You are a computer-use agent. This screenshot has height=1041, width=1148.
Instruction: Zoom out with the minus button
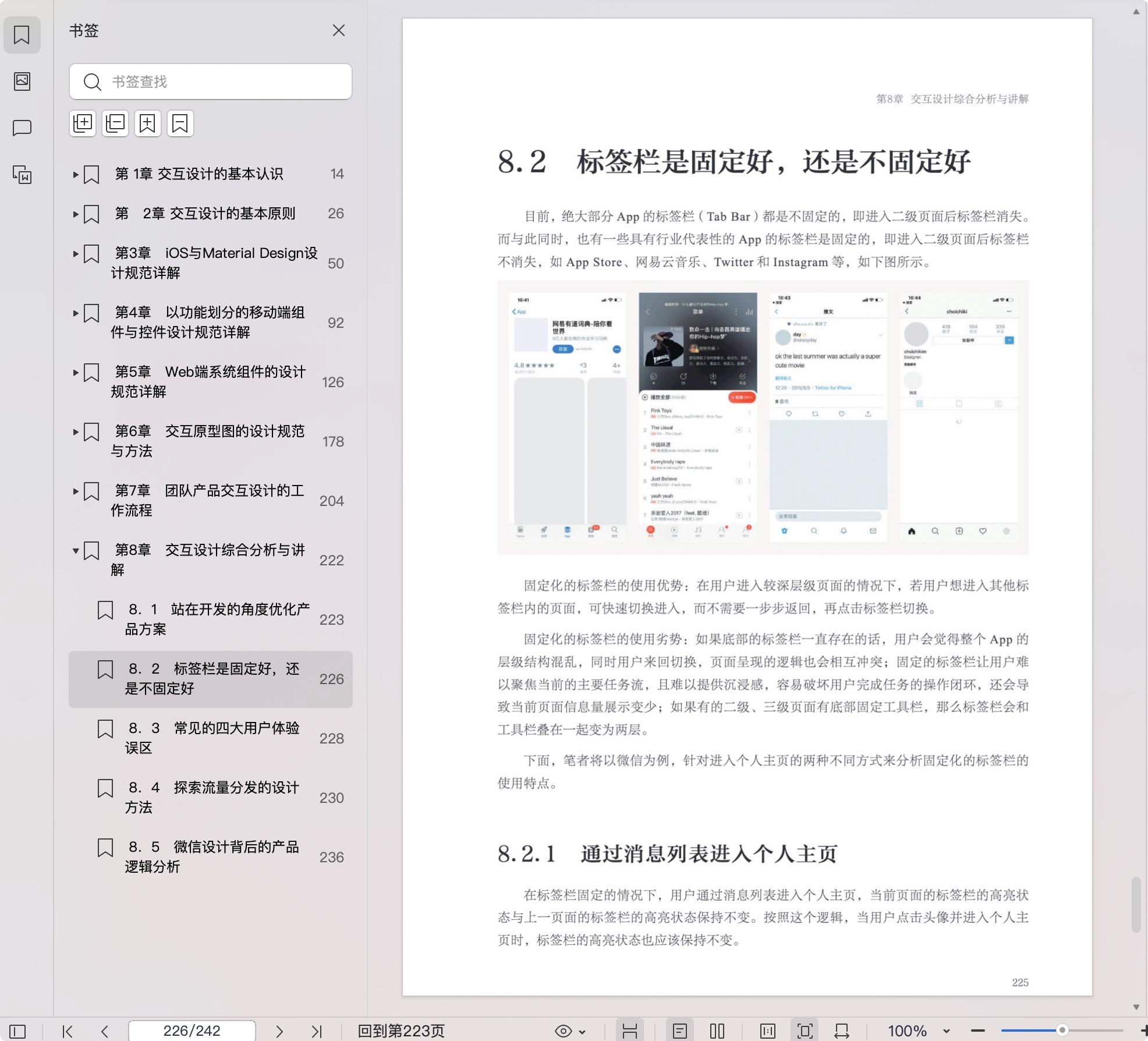tap(978, 1031)
